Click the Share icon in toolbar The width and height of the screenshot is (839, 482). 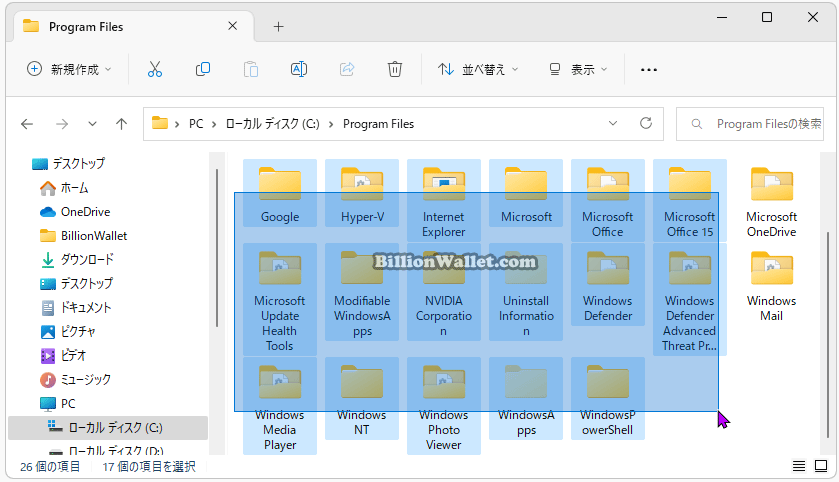[347, 70]
